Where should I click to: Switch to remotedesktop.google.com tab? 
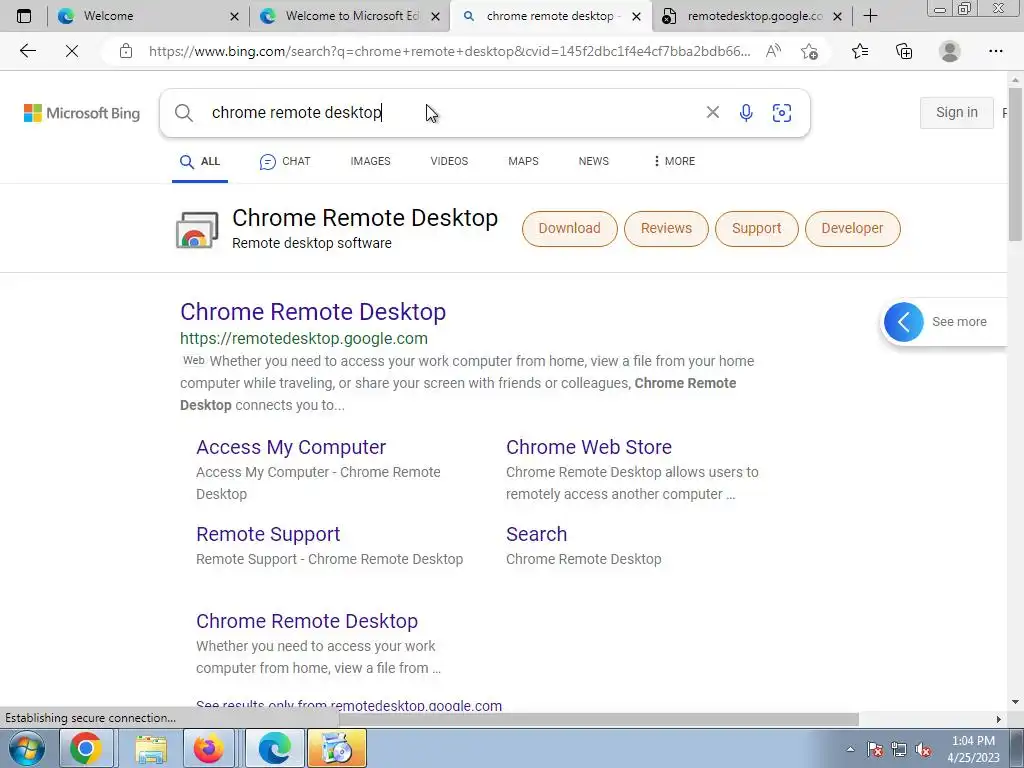point(752,16)
